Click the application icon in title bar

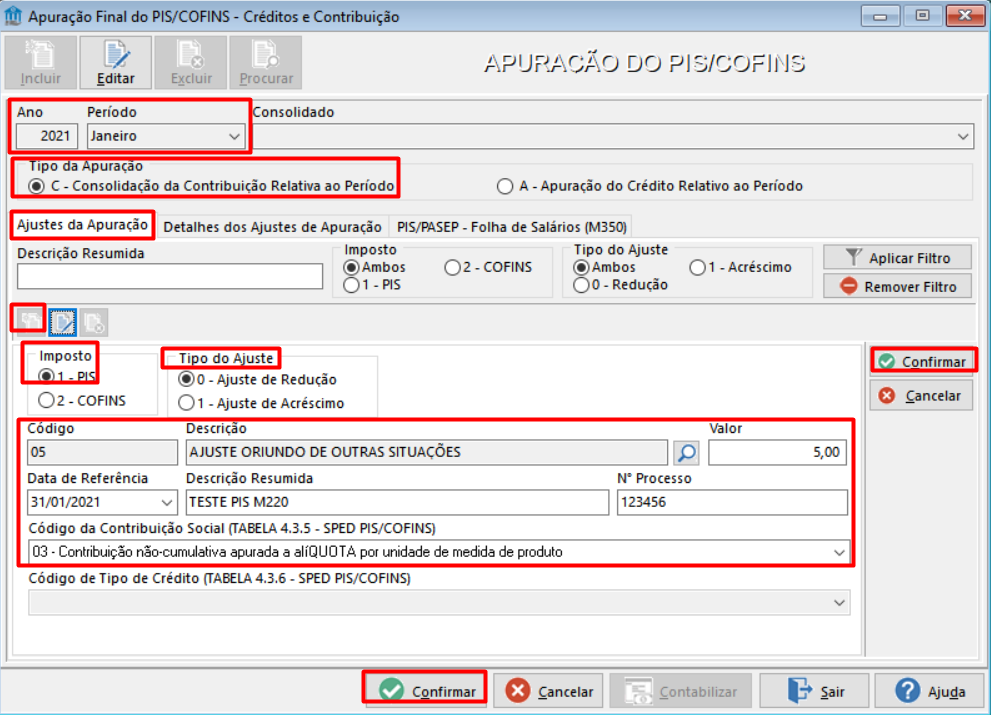pyautogui.click(x=13, y=16)
